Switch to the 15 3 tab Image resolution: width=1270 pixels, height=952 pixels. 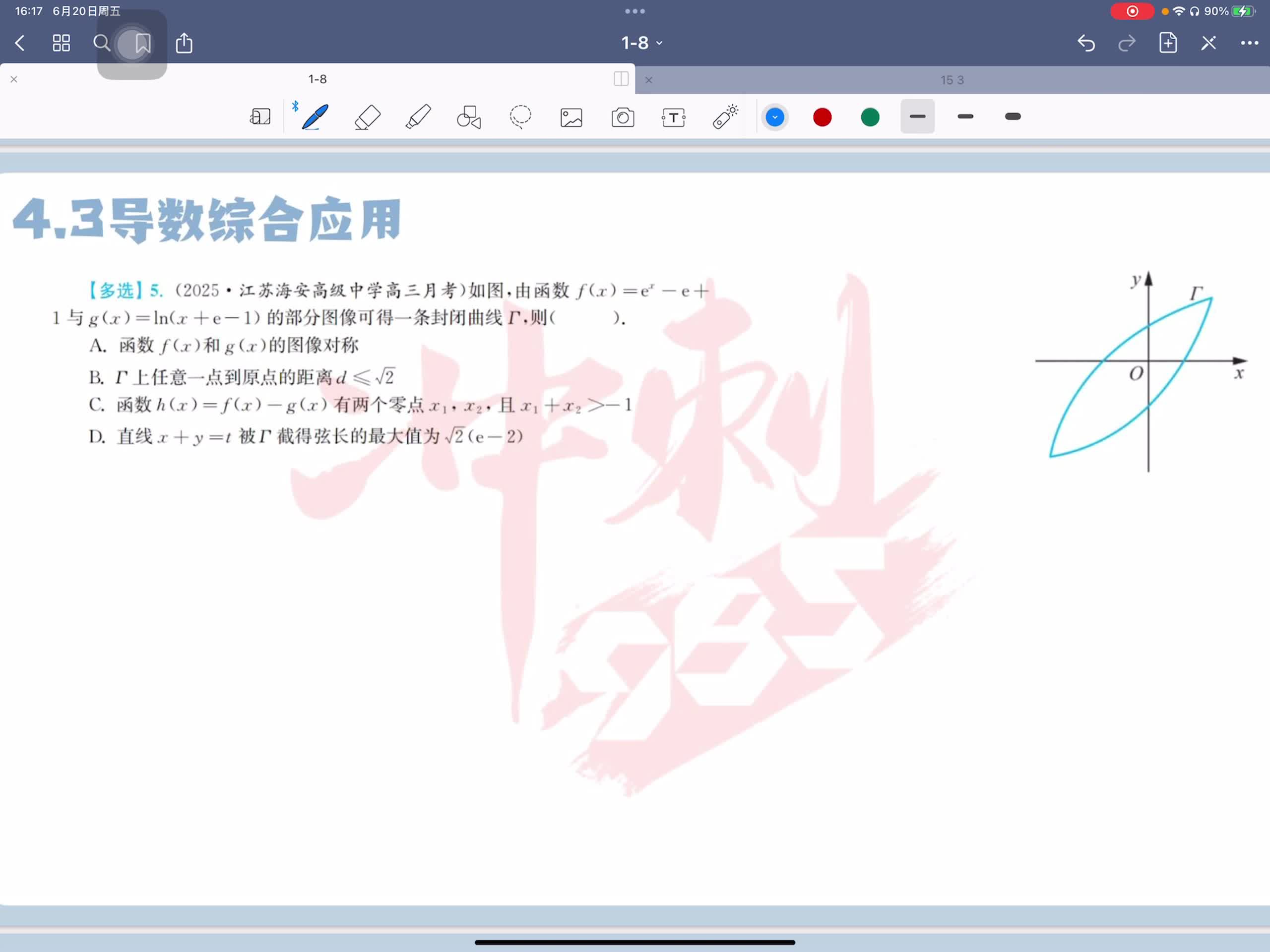click(952, 80)
